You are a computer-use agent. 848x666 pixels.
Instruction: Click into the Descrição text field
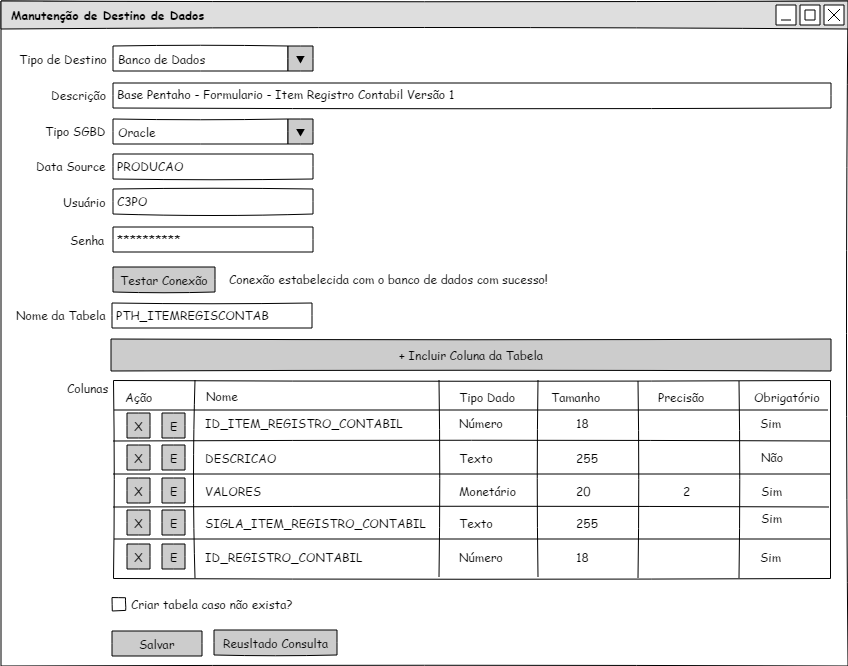(471, 95)
